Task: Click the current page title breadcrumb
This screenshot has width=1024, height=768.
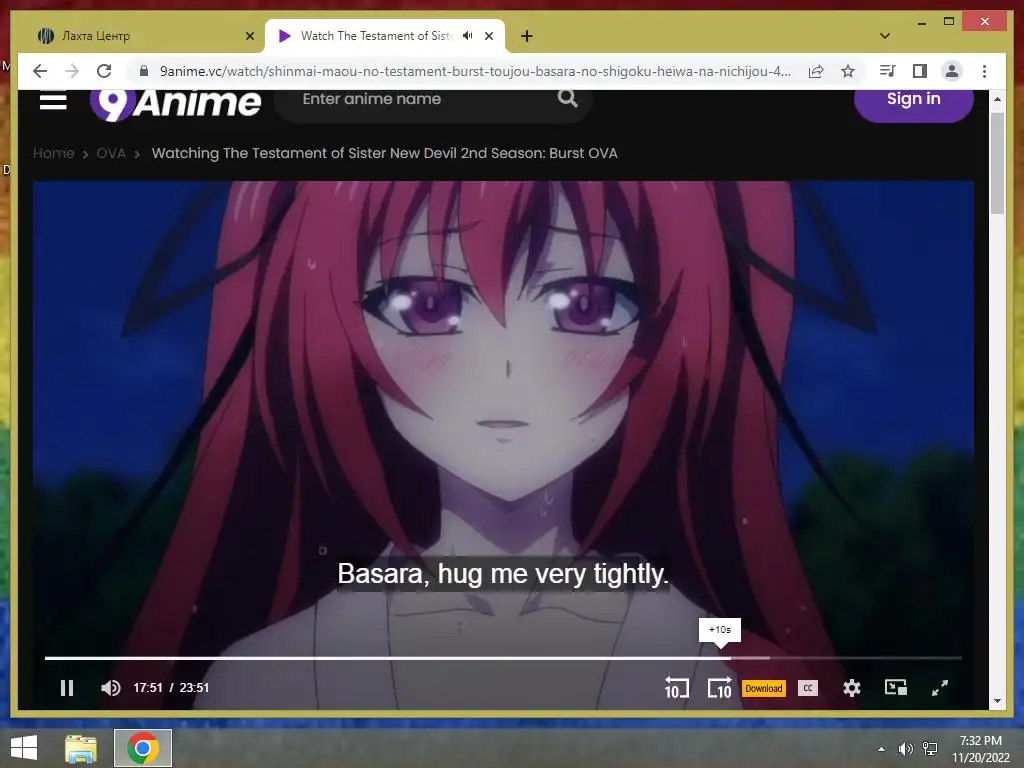Action: coord(385,153)
